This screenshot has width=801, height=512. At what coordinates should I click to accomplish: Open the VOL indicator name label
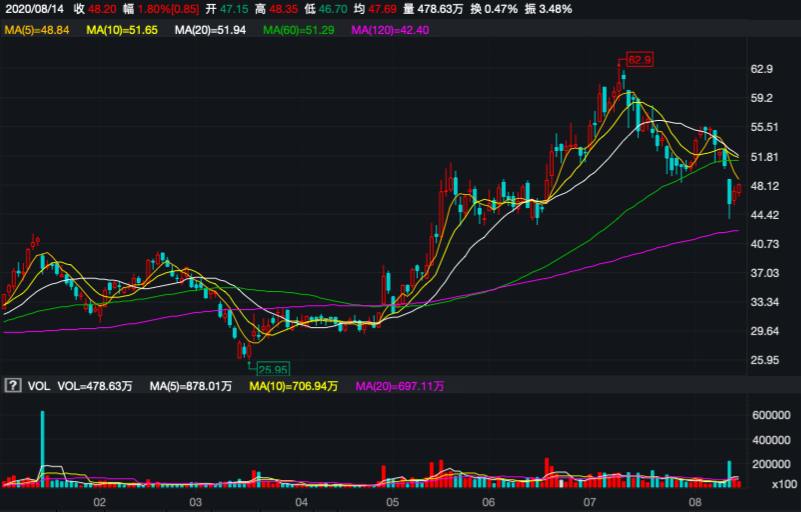point(38,385)
